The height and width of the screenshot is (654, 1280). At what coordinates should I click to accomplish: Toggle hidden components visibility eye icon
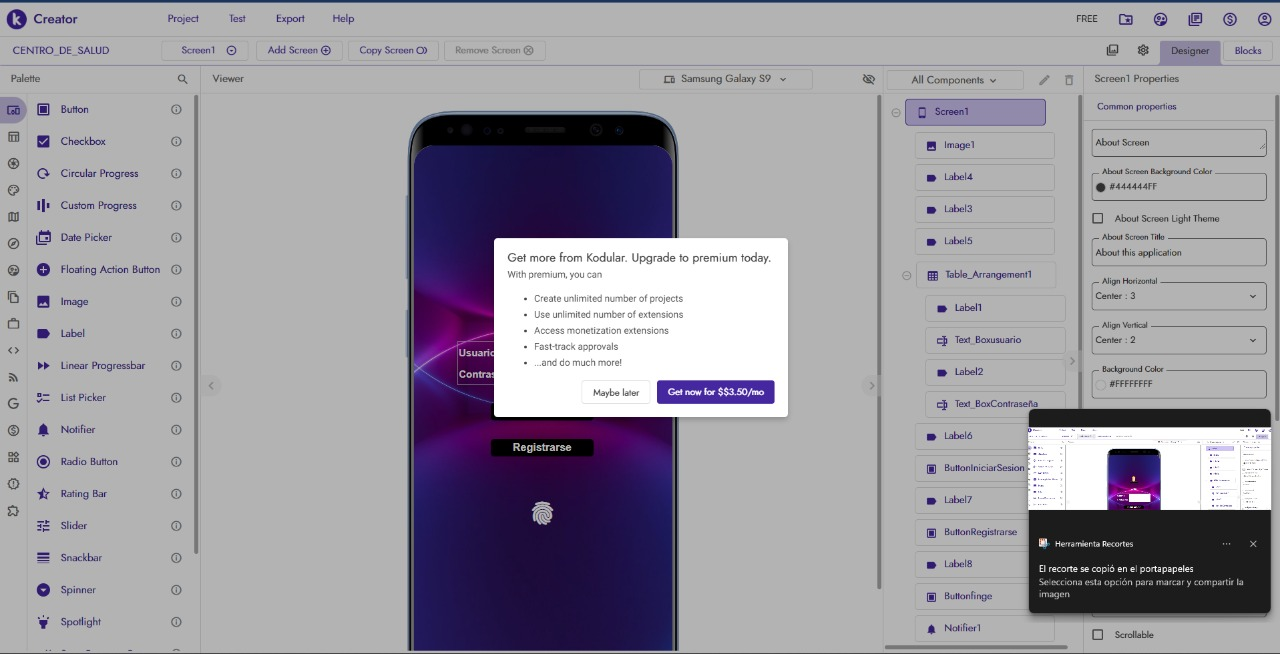pyautogui.click(x=868, y=79)
